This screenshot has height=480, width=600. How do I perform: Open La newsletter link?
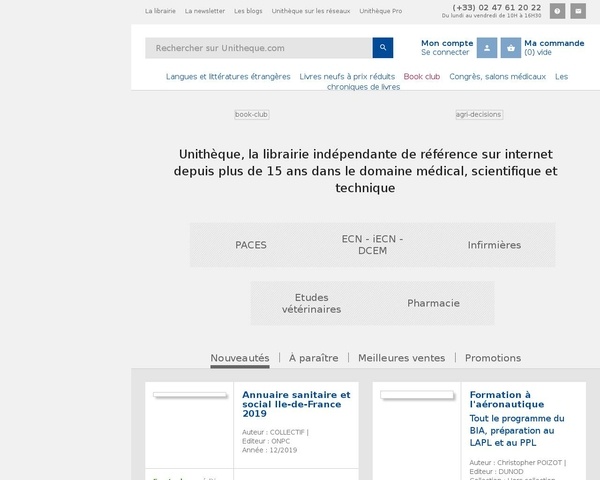click(205, 11)
